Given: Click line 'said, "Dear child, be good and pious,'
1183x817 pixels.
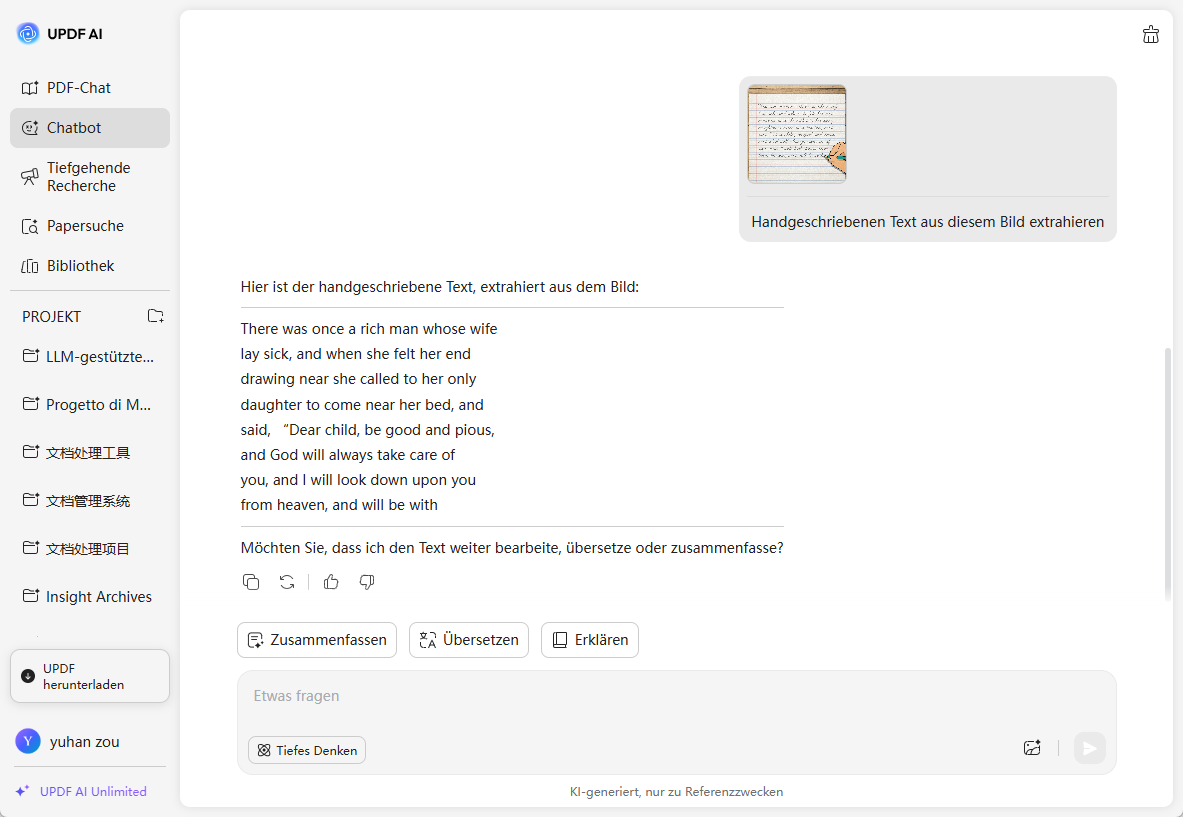Looking at the screenshot, I should point(367,429).
